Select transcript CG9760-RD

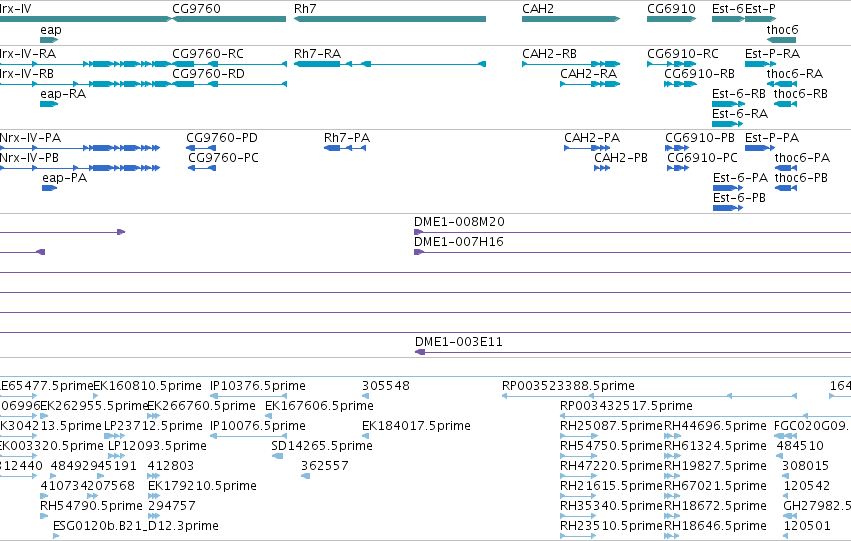(229, 84)
